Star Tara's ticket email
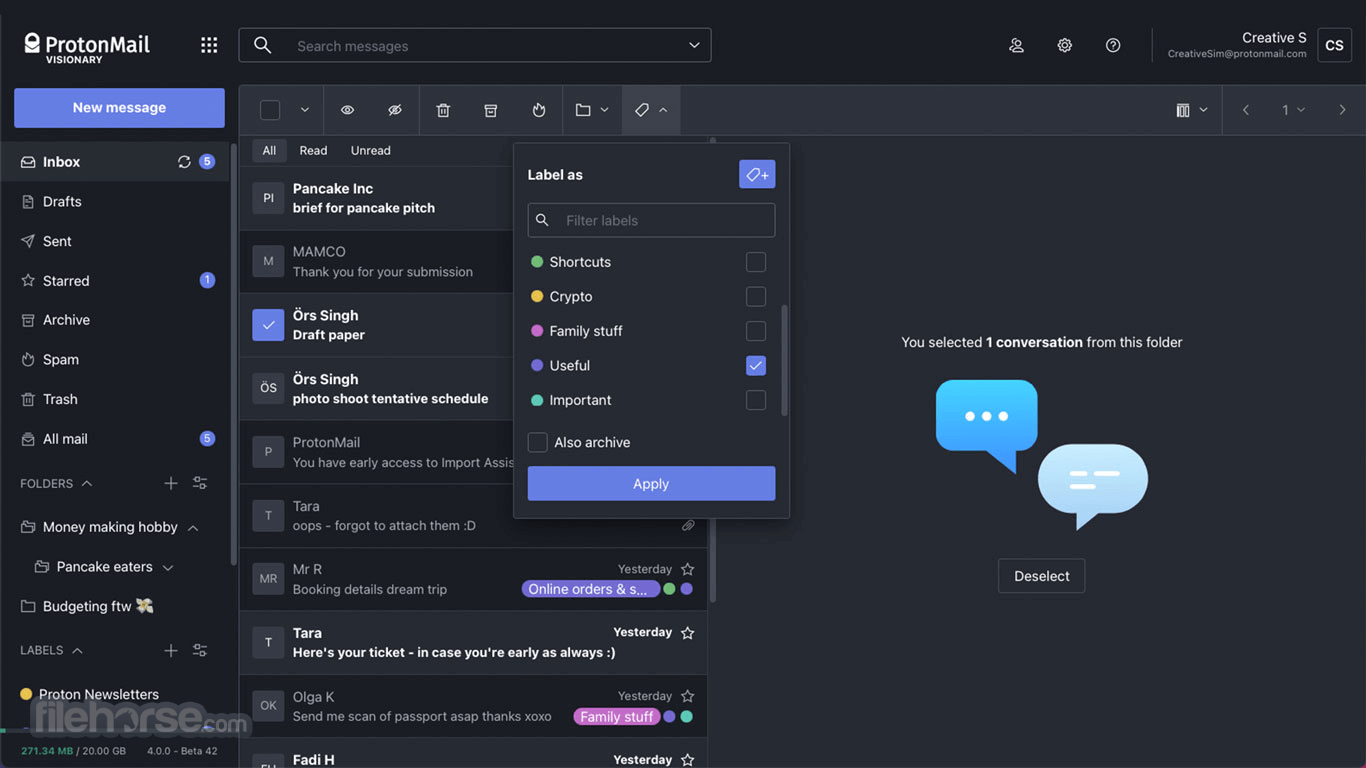This screenshot has width=1366, height=768. [687, 633]
